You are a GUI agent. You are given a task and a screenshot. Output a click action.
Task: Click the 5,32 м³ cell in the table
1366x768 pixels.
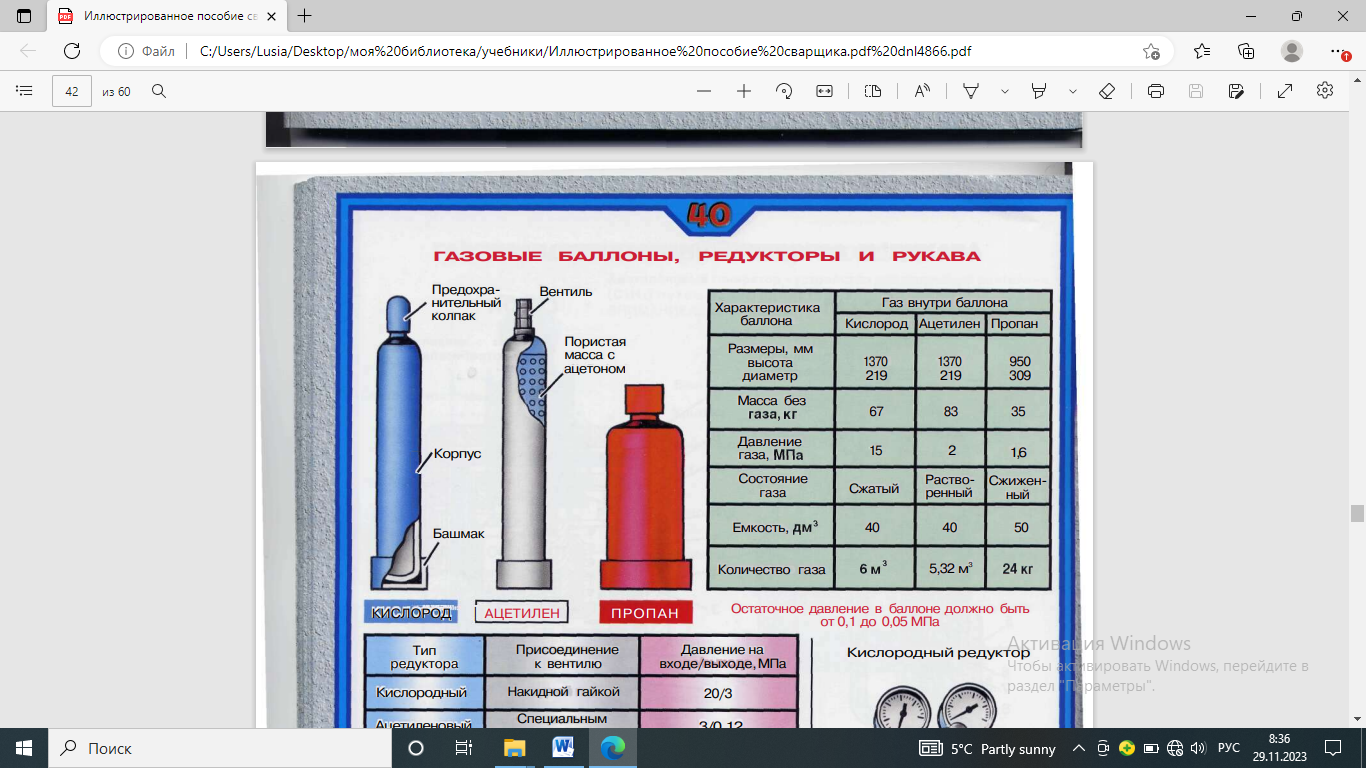tap(950, 569)
